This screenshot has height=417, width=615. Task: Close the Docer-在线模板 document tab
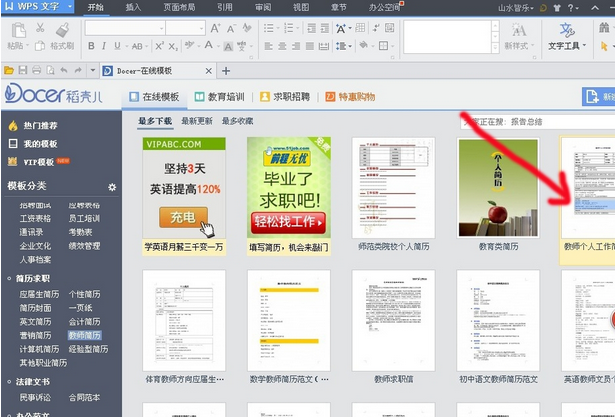[x=209, y=71]
